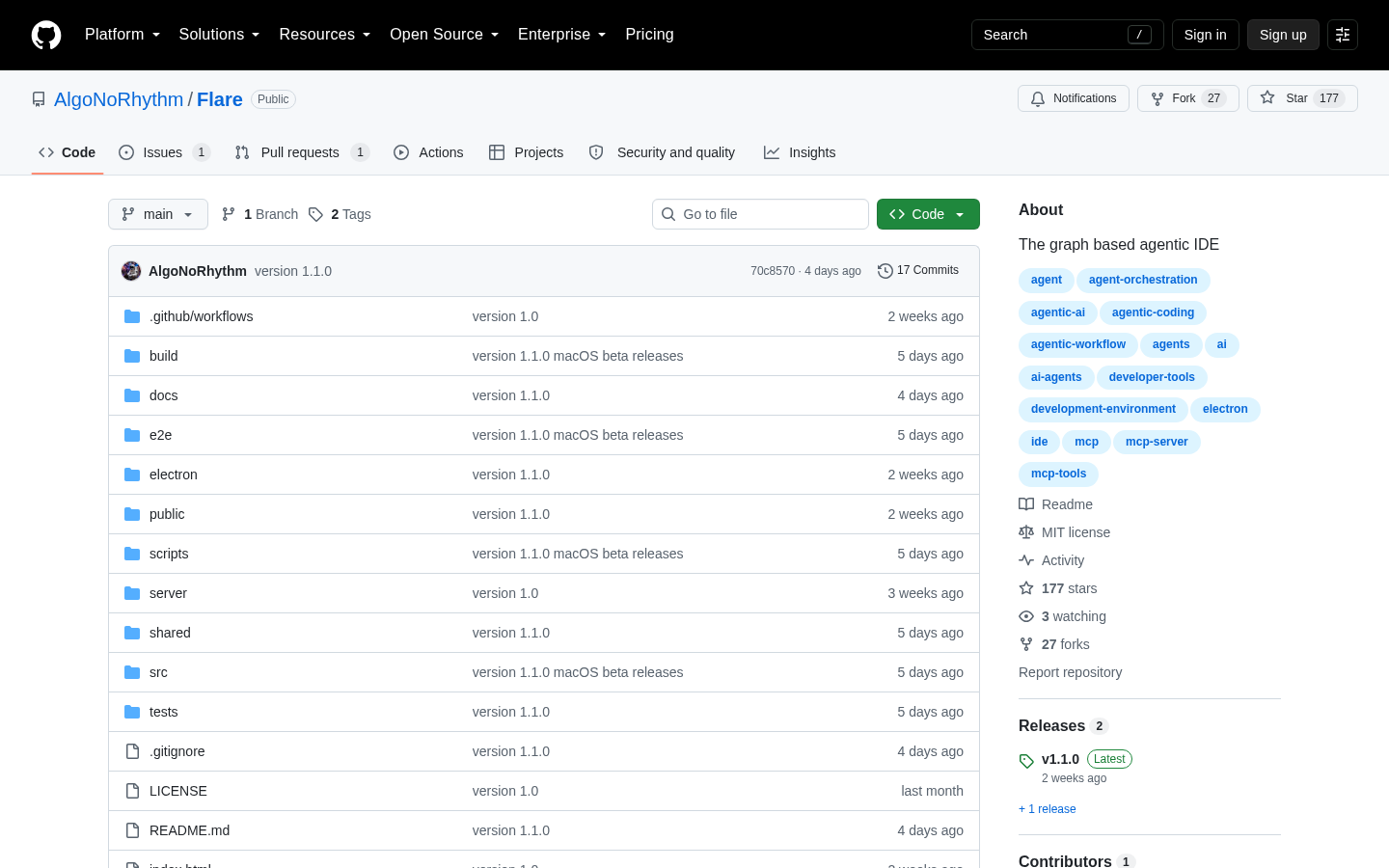The image size is (1389, 868).
Task: Click the .github/workflows folder icon
Action: (132, 316)
